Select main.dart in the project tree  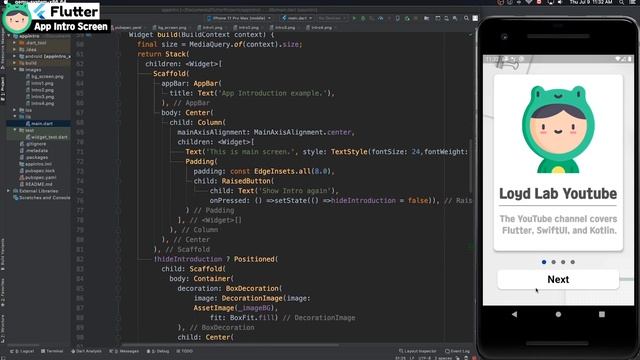point(39,124)
